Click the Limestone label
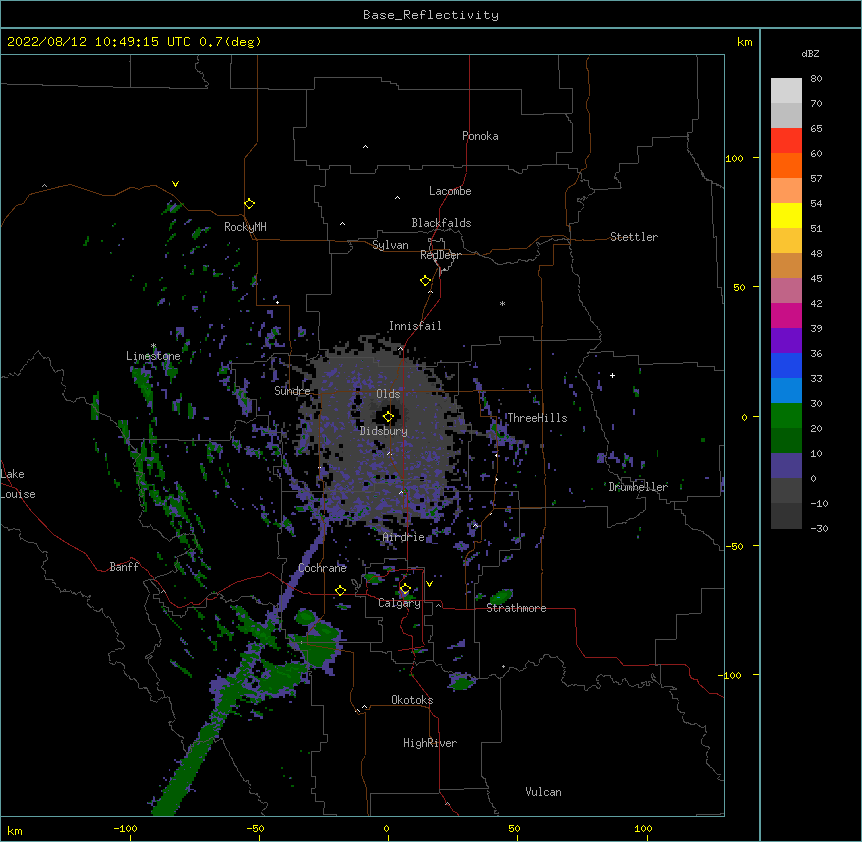862x842 pixels. 153,356
